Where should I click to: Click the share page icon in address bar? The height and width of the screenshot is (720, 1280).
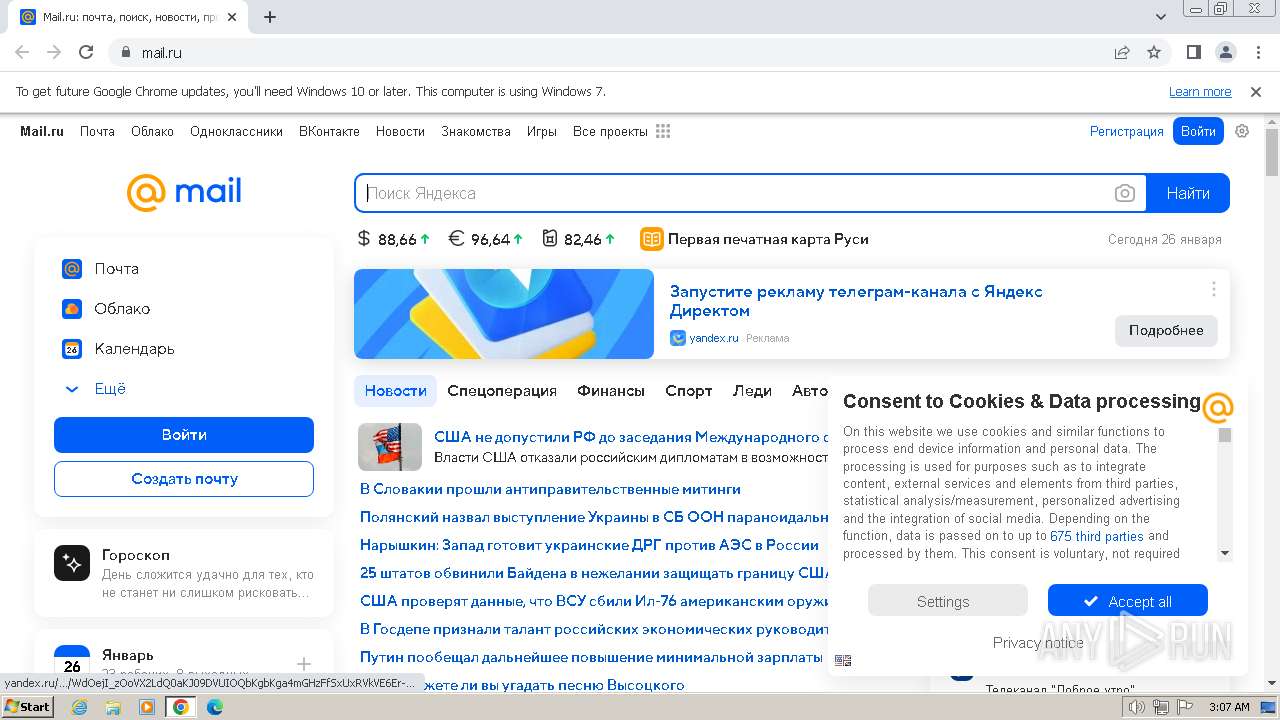1122,52
